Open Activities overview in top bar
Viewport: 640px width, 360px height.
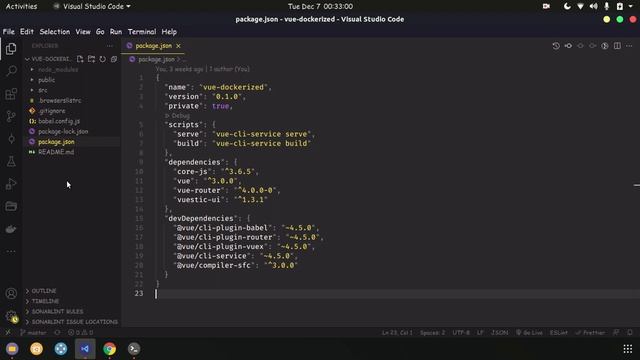click(x=21, y=6)
